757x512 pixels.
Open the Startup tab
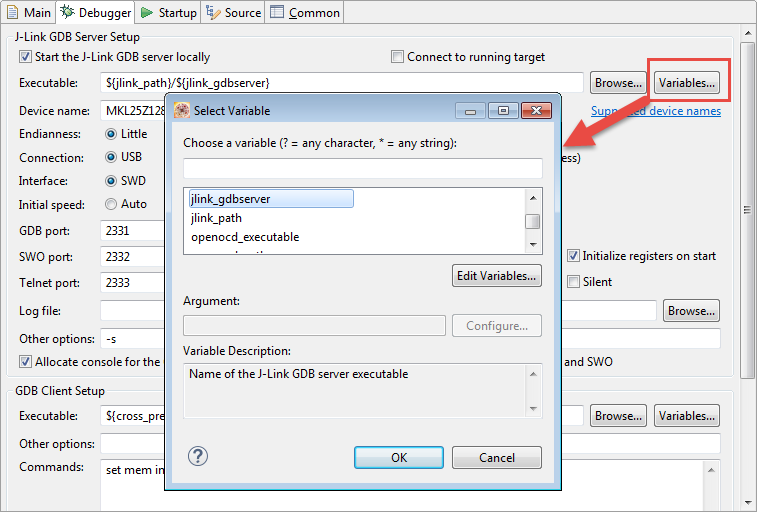point(168,13)
